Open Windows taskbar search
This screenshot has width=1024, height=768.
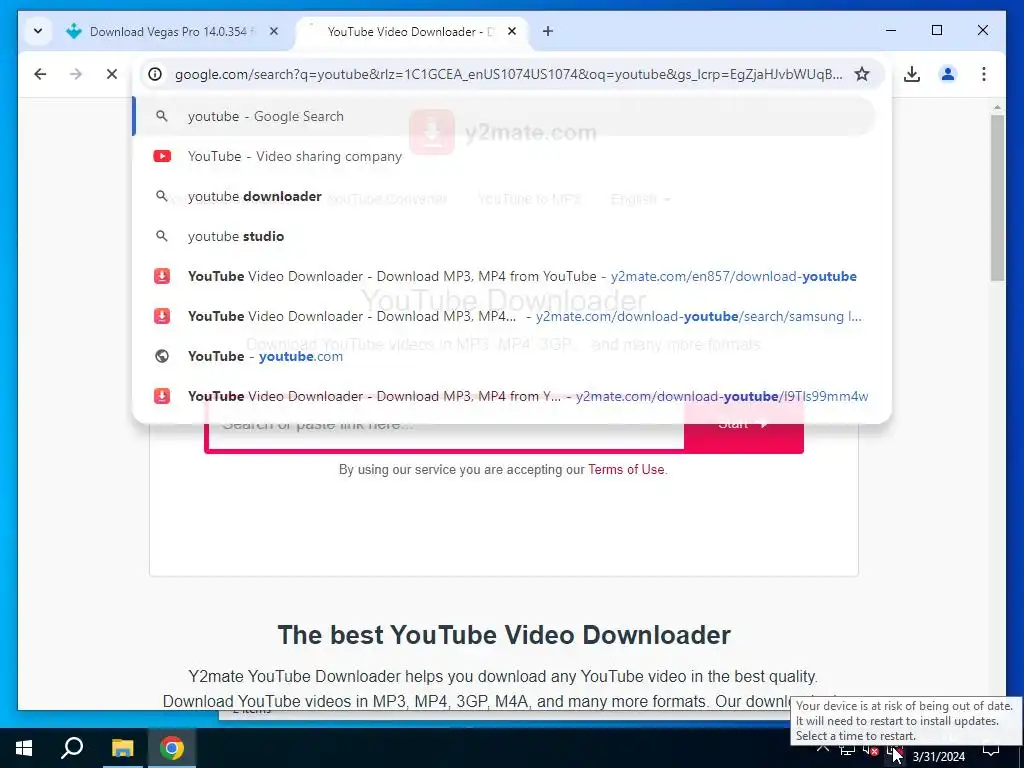[x=72, y=748]
